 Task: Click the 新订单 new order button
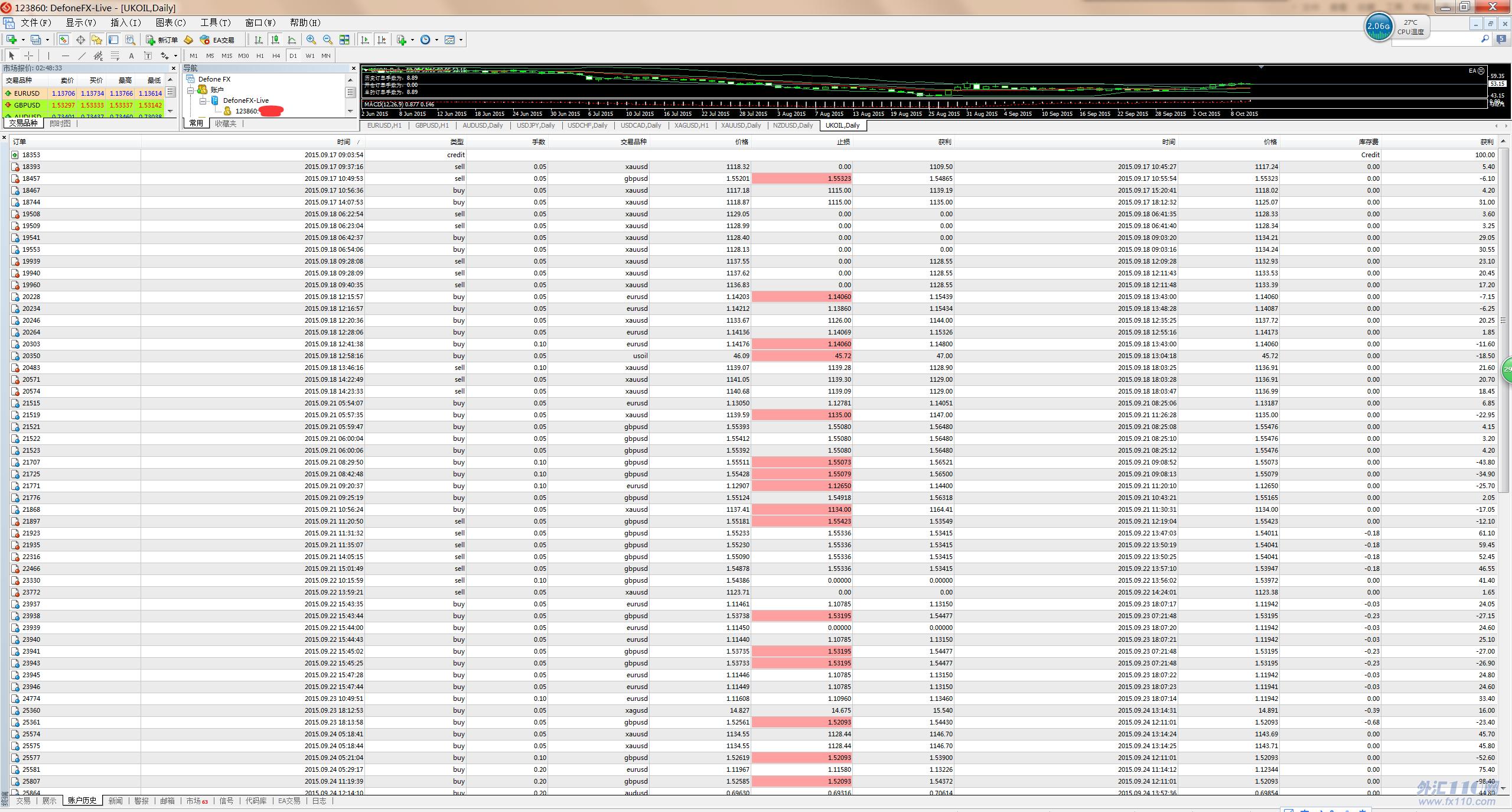162,40
